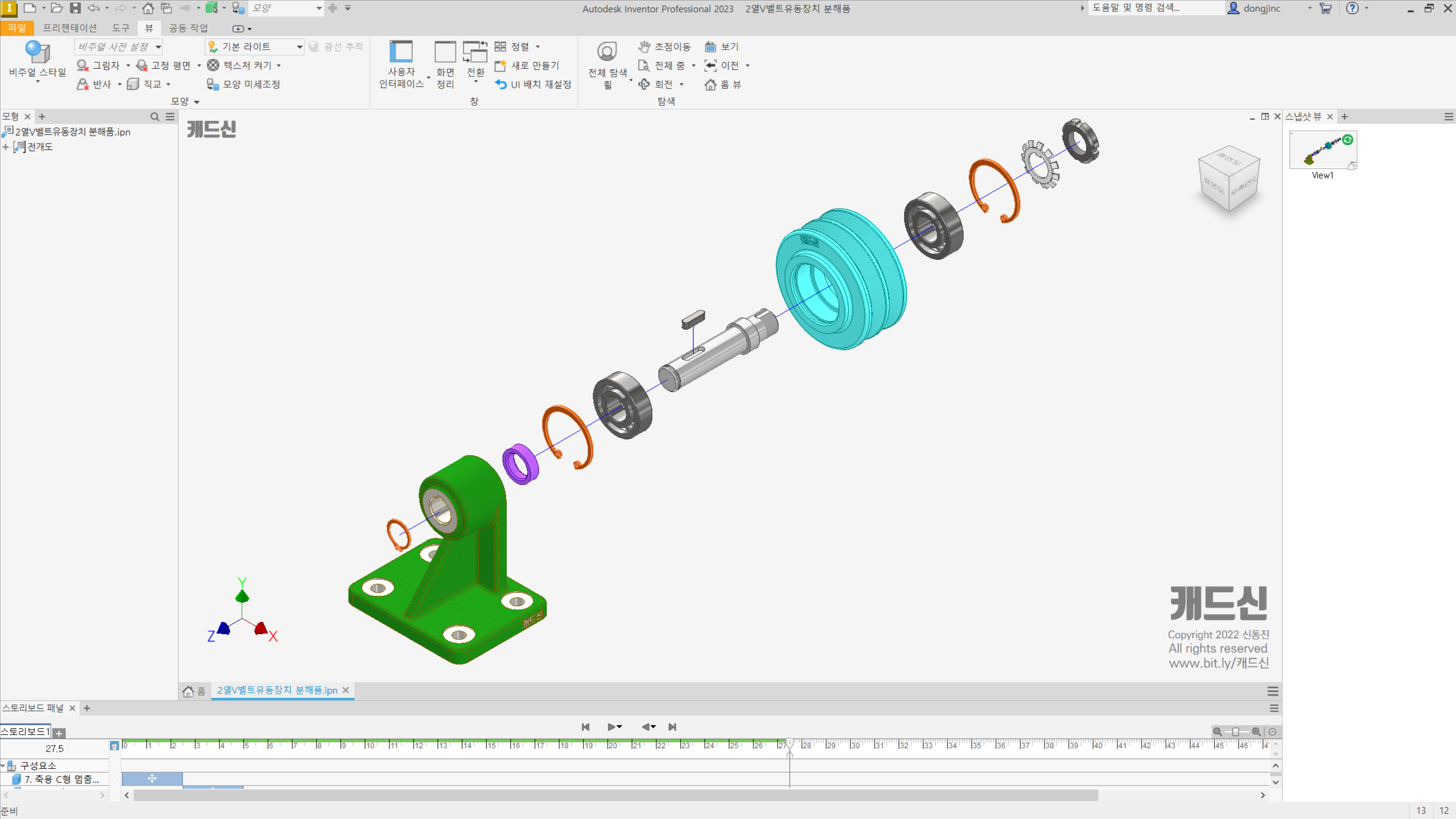Image resolution: width=1456 pixels, height=819 pixels.
Task: Switch to 공동 작업 ribbon tab
Action: [188, 28]
